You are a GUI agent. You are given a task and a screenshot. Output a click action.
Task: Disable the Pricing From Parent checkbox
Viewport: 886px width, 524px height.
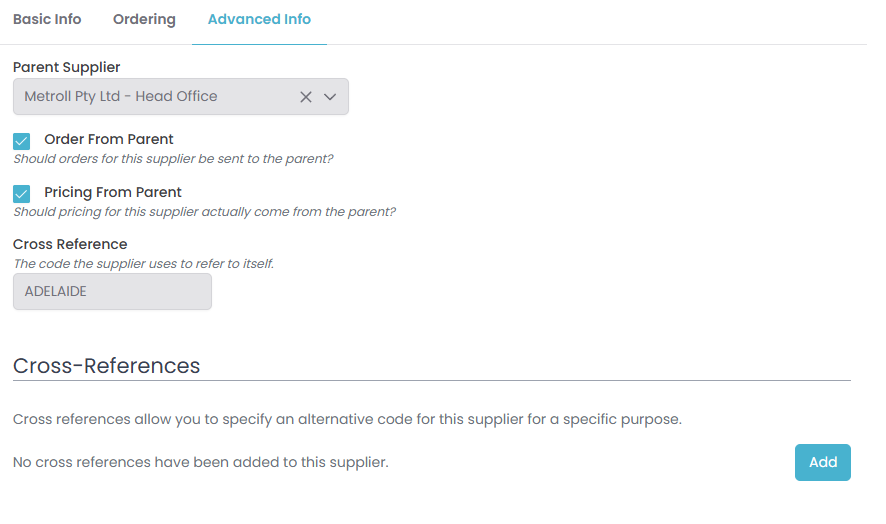point(22,193)
